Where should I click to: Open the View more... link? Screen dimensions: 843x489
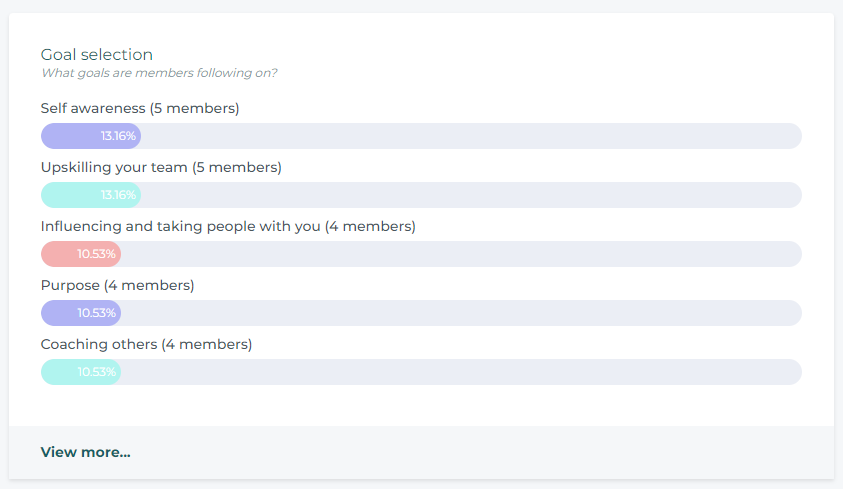tap(85, 452)
